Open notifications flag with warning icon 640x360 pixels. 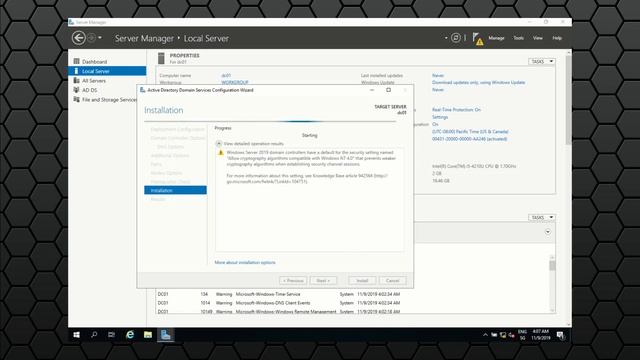[478, 39]
